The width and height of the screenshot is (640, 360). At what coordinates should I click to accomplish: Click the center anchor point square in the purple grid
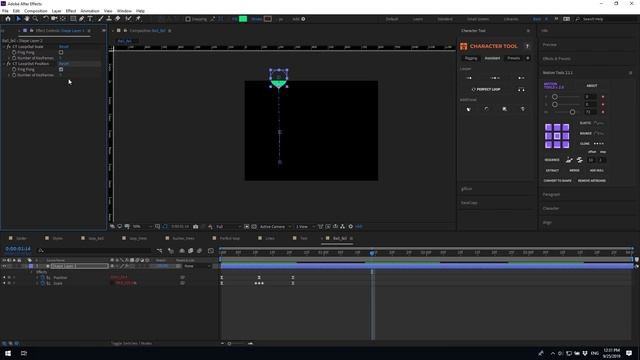[557, 136]
